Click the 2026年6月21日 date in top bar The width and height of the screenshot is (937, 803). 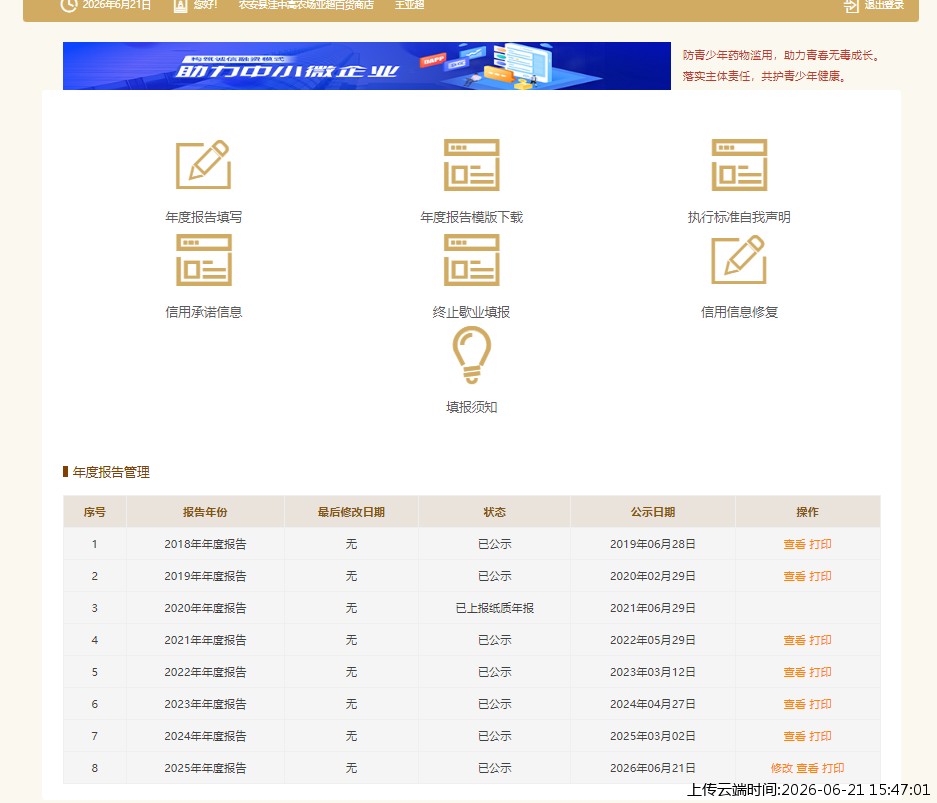[117, 5]
